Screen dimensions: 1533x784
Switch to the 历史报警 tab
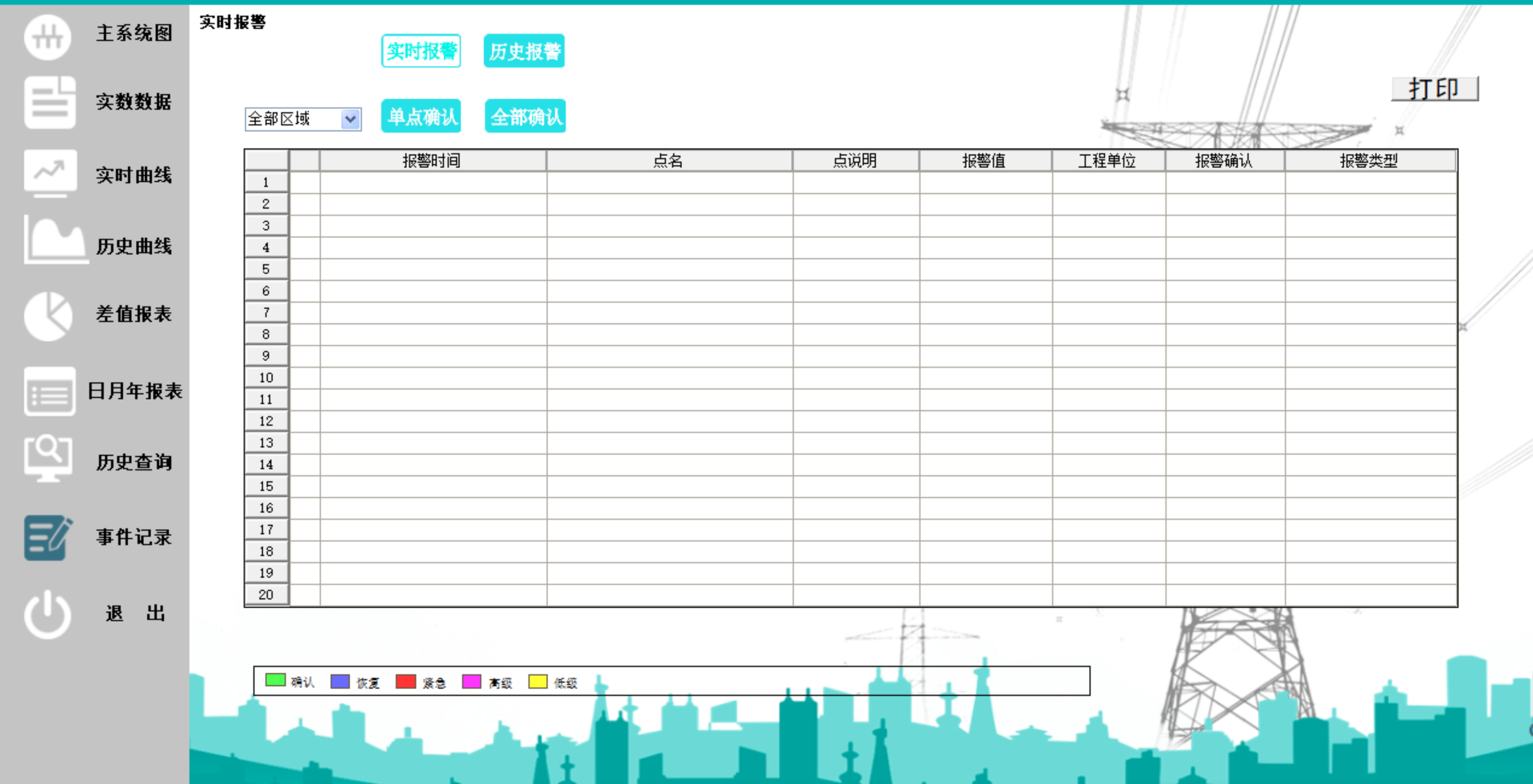click(x=524, y=51)
